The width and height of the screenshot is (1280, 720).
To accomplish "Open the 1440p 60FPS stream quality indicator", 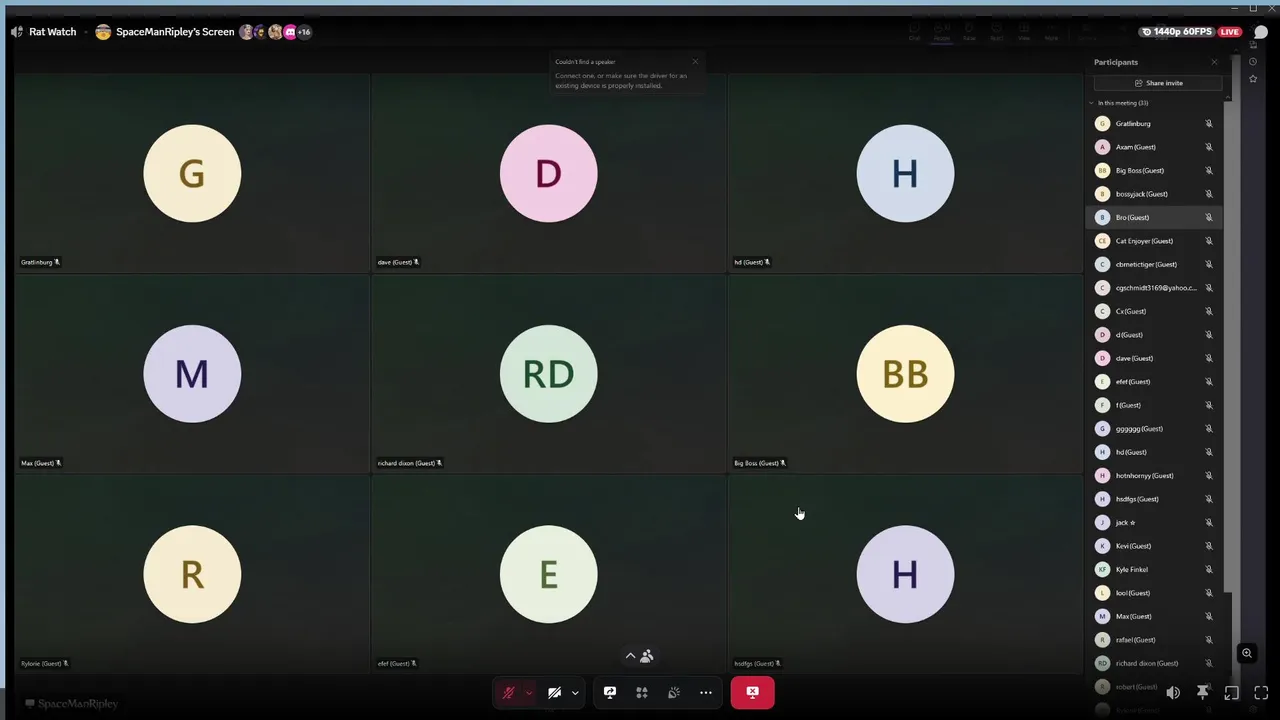I will tap(1177, 32).
